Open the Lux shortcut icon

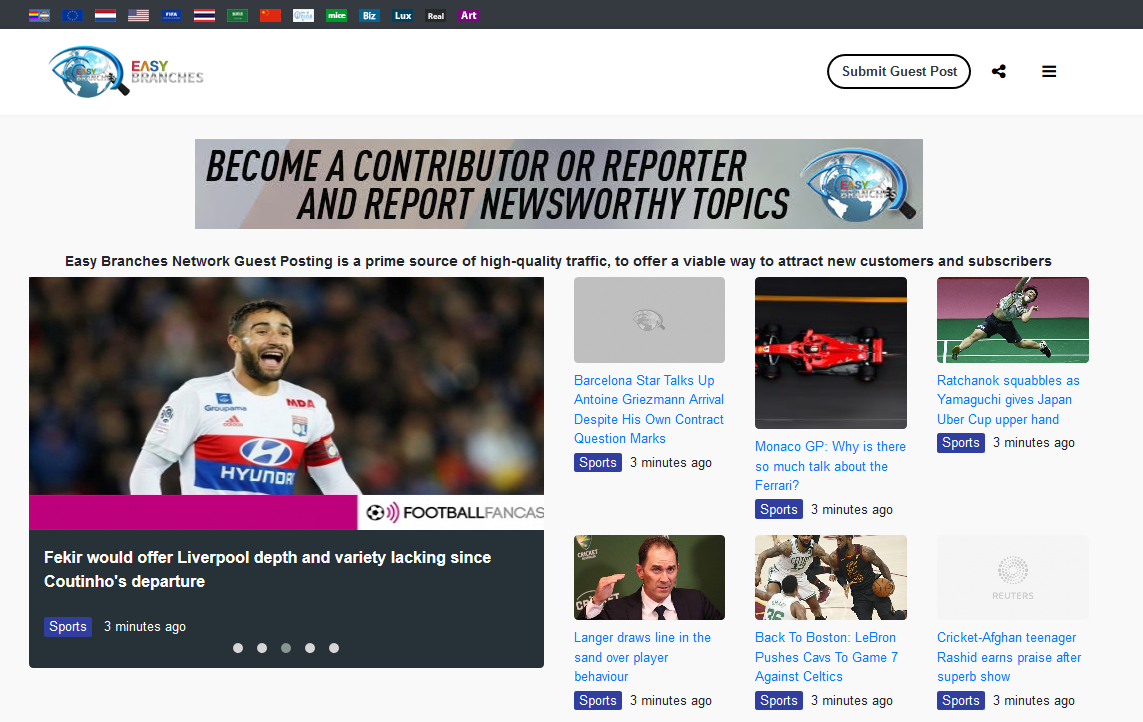pos(402,15)
